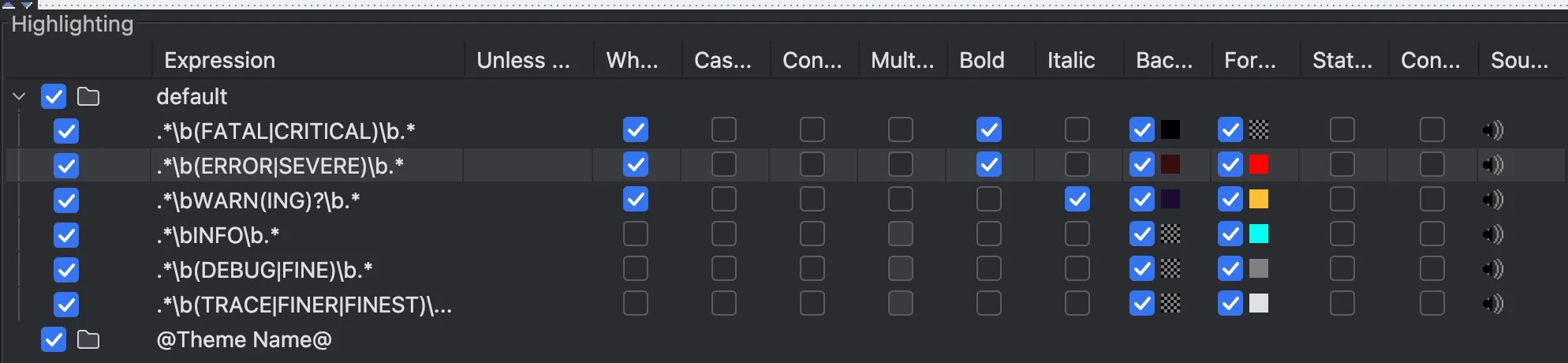This screenshot has width=1568, height=363.
Task: Click sound icon for TRACE|FINER|FINEST rule
Action: coord(1493,304)
